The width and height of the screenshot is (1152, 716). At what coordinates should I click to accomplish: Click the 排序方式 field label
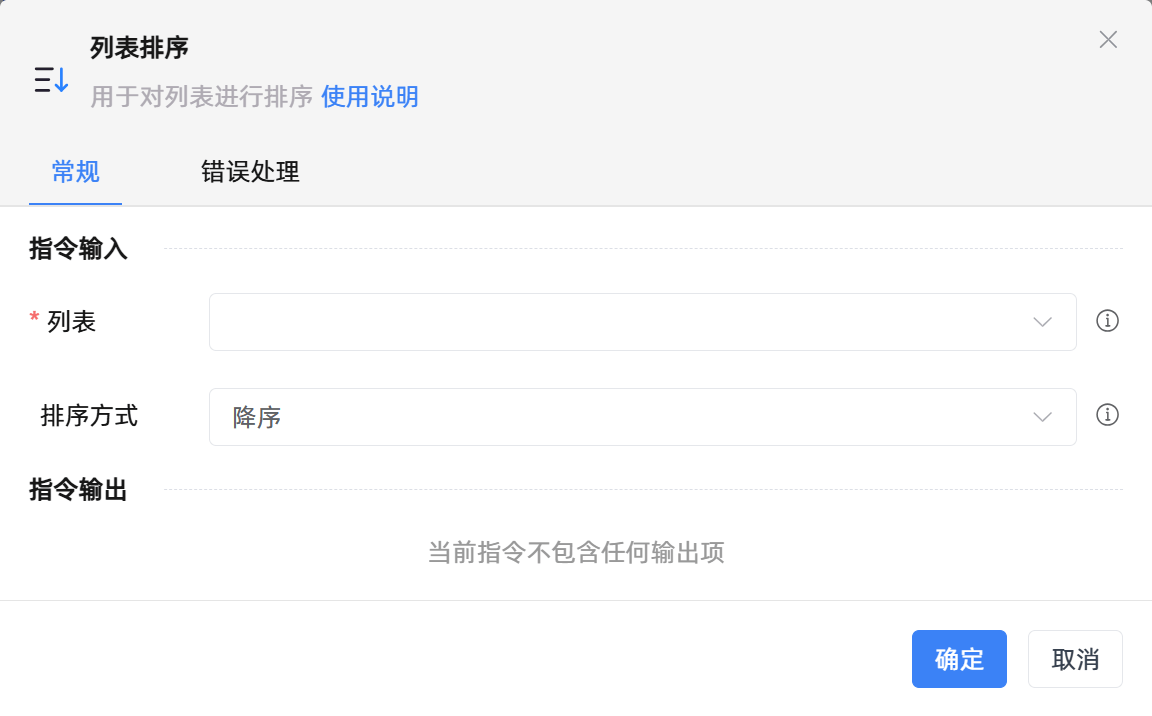point(89,416)
